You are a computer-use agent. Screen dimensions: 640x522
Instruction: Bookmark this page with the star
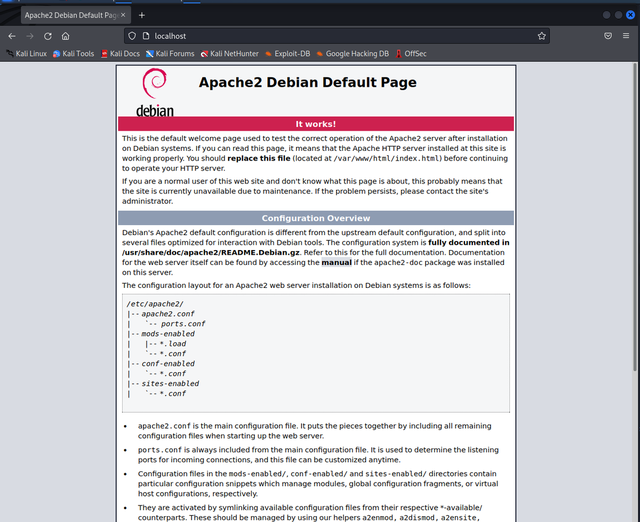(542, 35)
